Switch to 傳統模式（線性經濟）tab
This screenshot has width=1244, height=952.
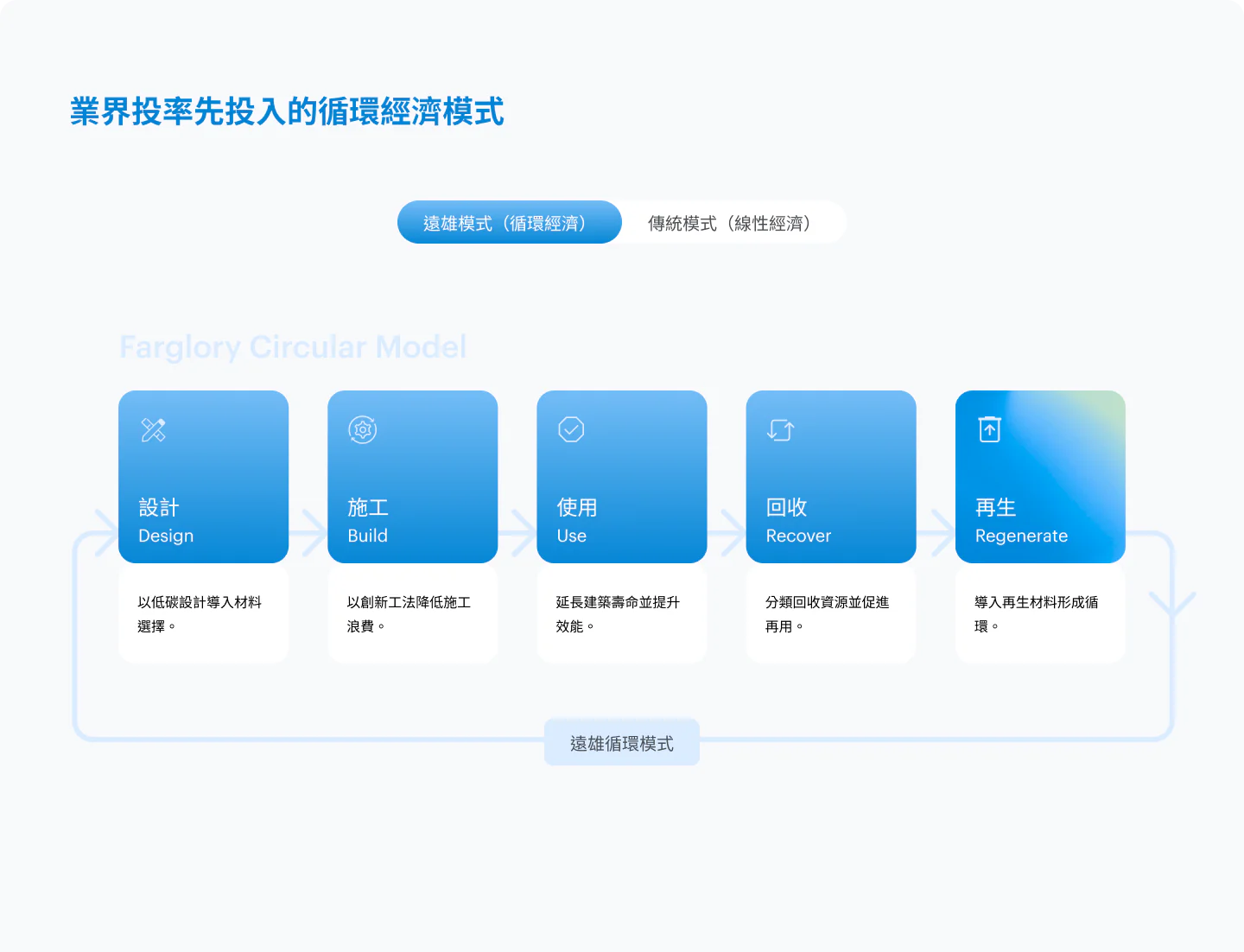point(733,222)
